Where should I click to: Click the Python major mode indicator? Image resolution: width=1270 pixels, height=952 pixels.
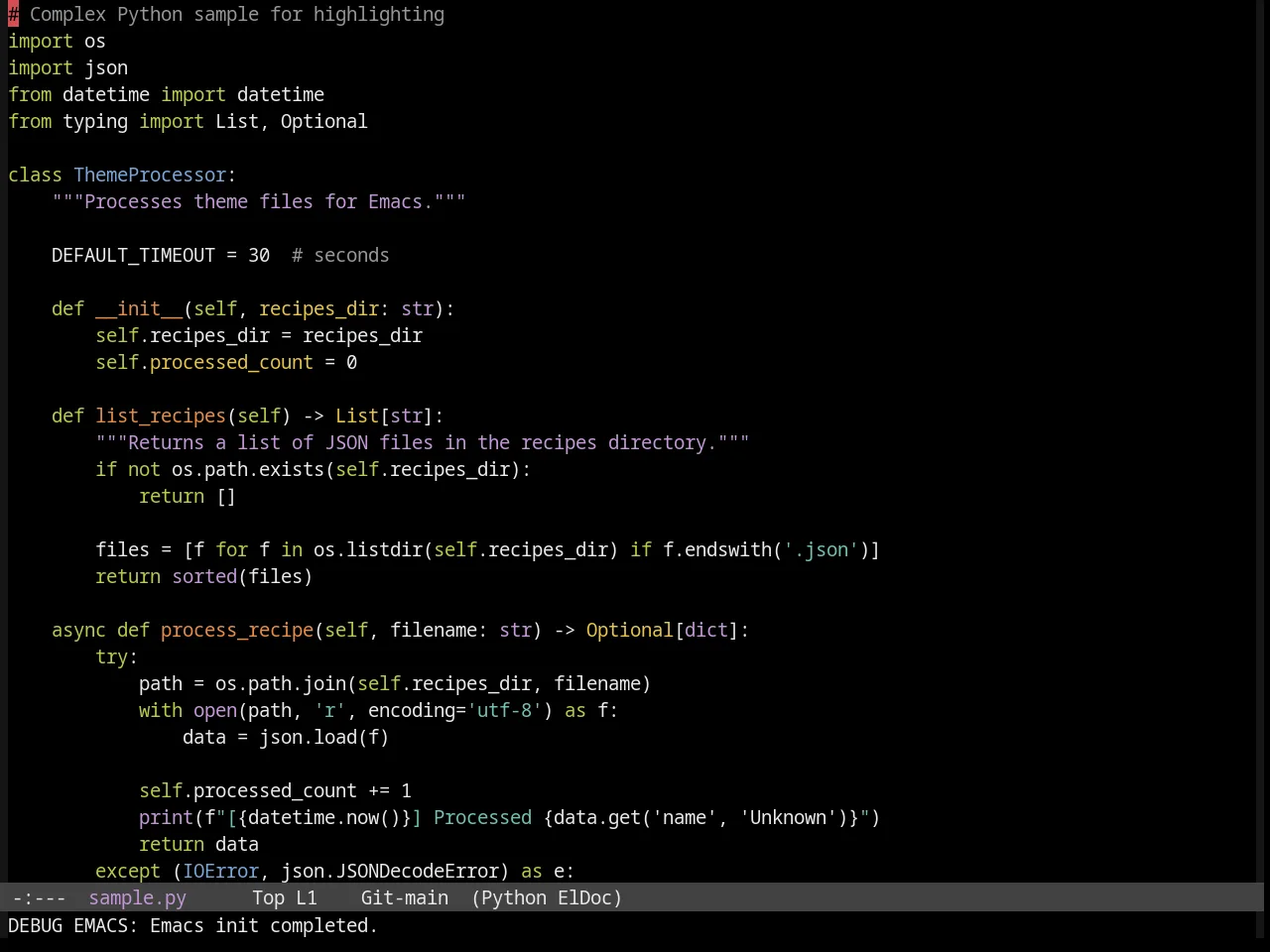tap(514, 897)
